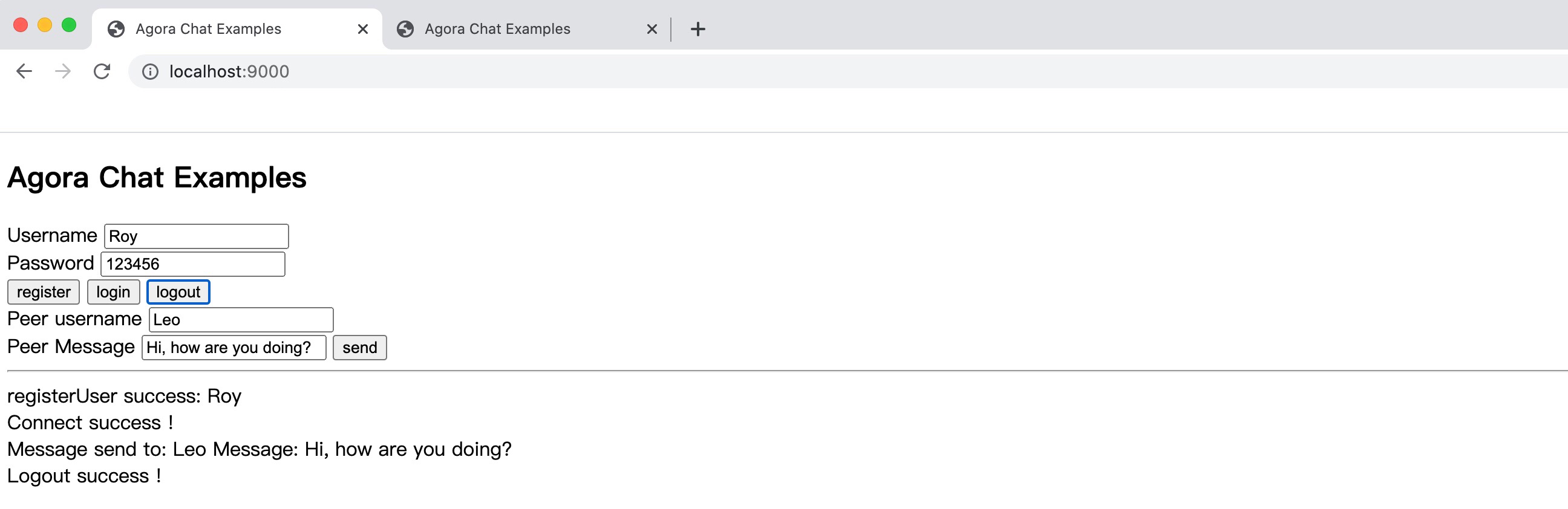This screenshot has height=509, width=1568.
Task: Close the first Agora Chat Examples tab
Action: tap(363, 29)
